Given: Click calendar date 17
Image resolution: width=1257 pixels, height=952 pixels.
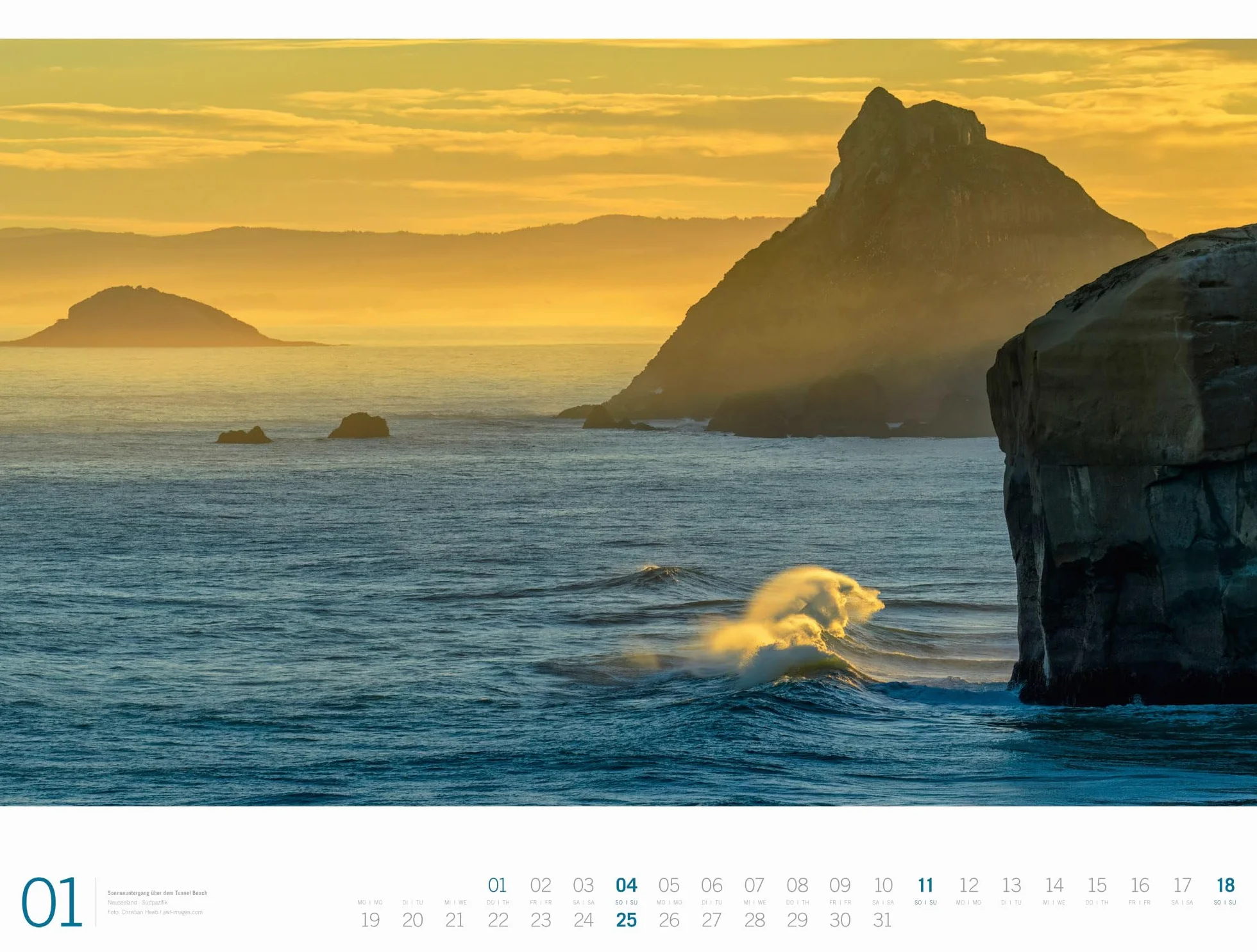Looking at the screenshot, I should pyautogui.click(x=1182, y=885).
